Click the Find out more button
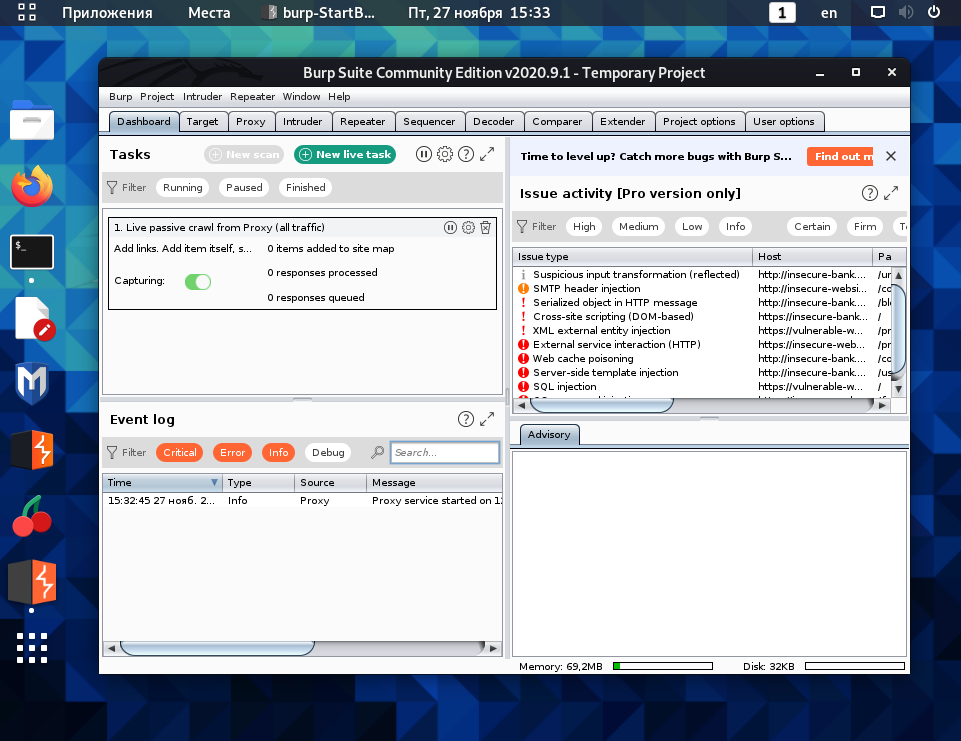Screen dimensions: 961x741 click(840, 156)
